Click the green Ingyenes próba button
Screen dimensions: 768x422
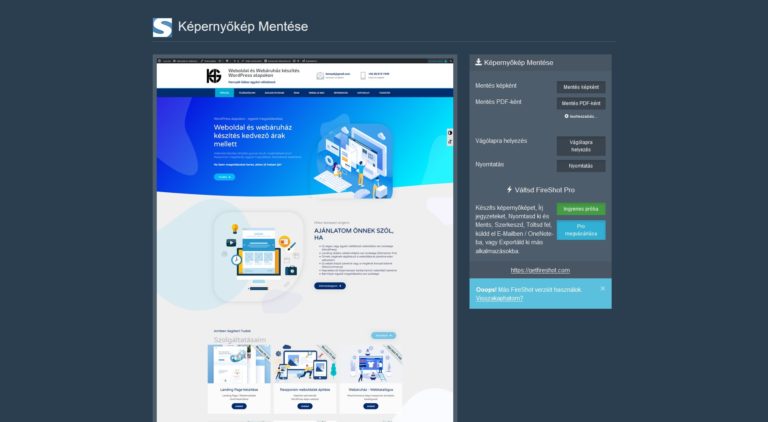581,209
